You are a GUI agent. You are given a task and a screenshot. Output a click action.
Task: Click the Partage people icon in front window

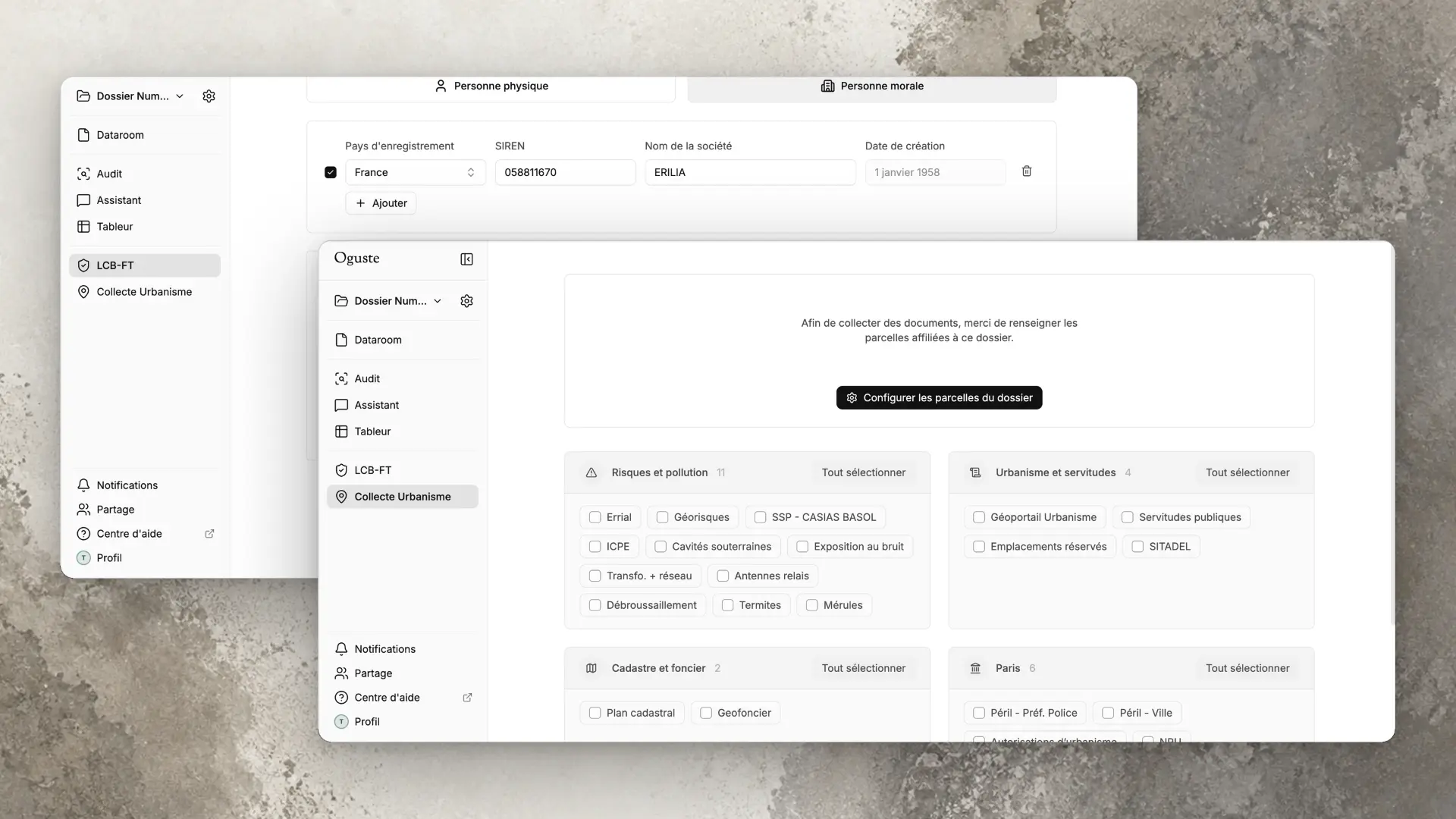point(341,673)
